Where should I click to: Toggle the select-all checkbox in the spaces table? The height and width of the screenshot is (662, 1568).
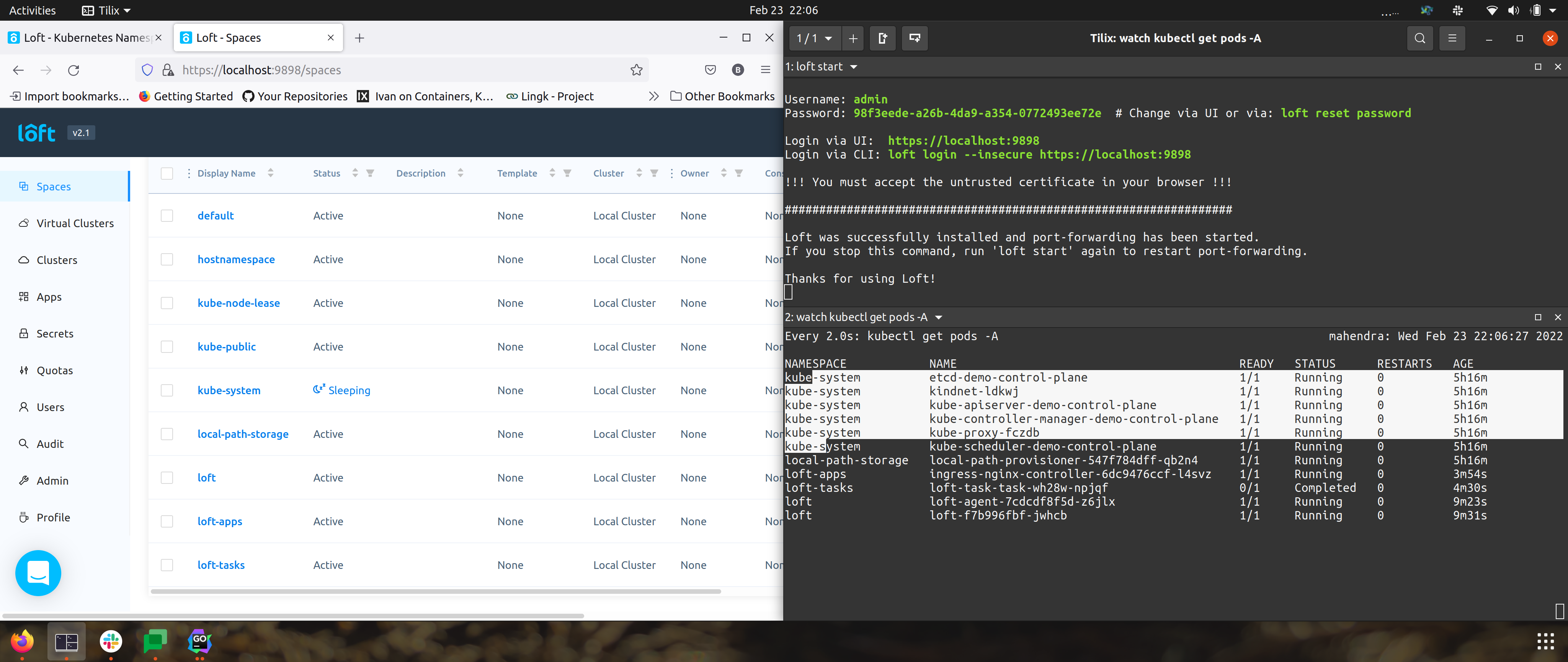click(x=167, y=173)
